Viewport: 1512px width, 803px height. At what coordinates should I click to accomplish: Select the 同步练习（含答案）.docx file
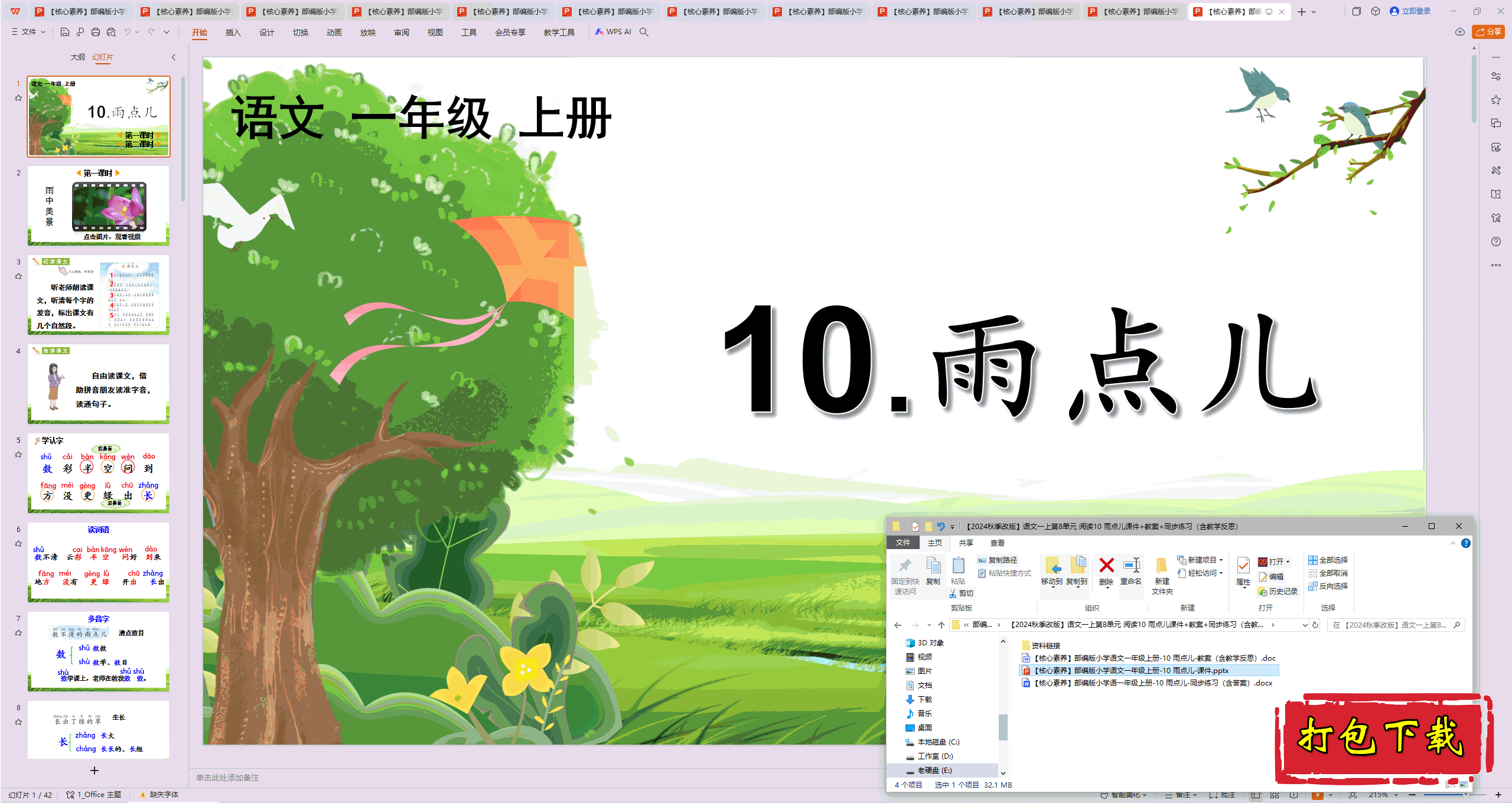(x=1147, y=683)
